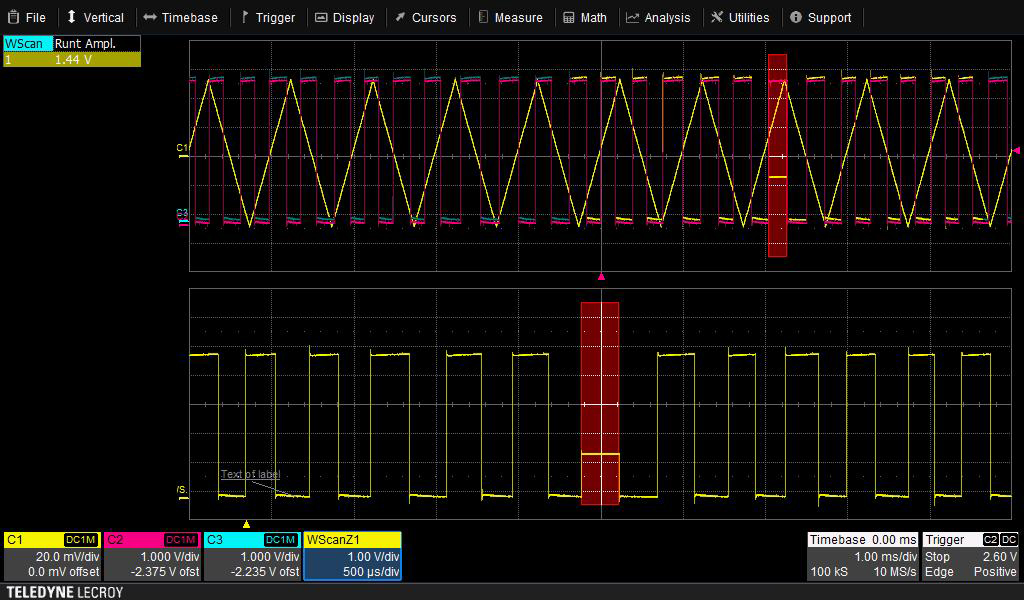This screenshot has height=600, width=1024.
Task: Click the magenta trigger position marker below grid
Action: [x=601, y=276]
